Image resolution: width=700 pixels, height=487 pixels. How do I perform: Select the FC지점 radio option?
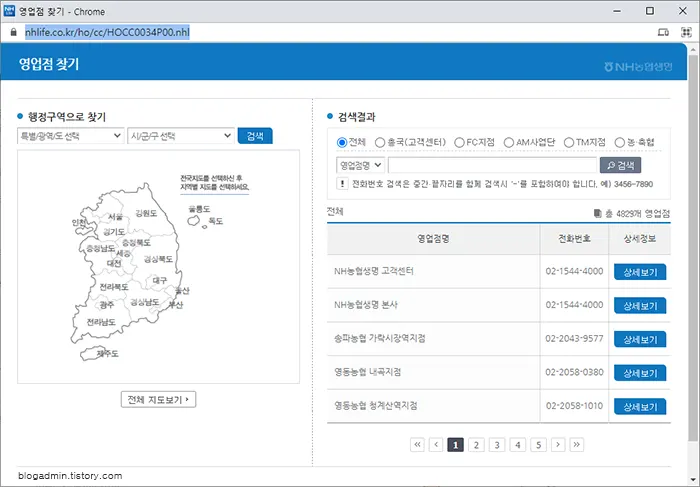[459, 142]
